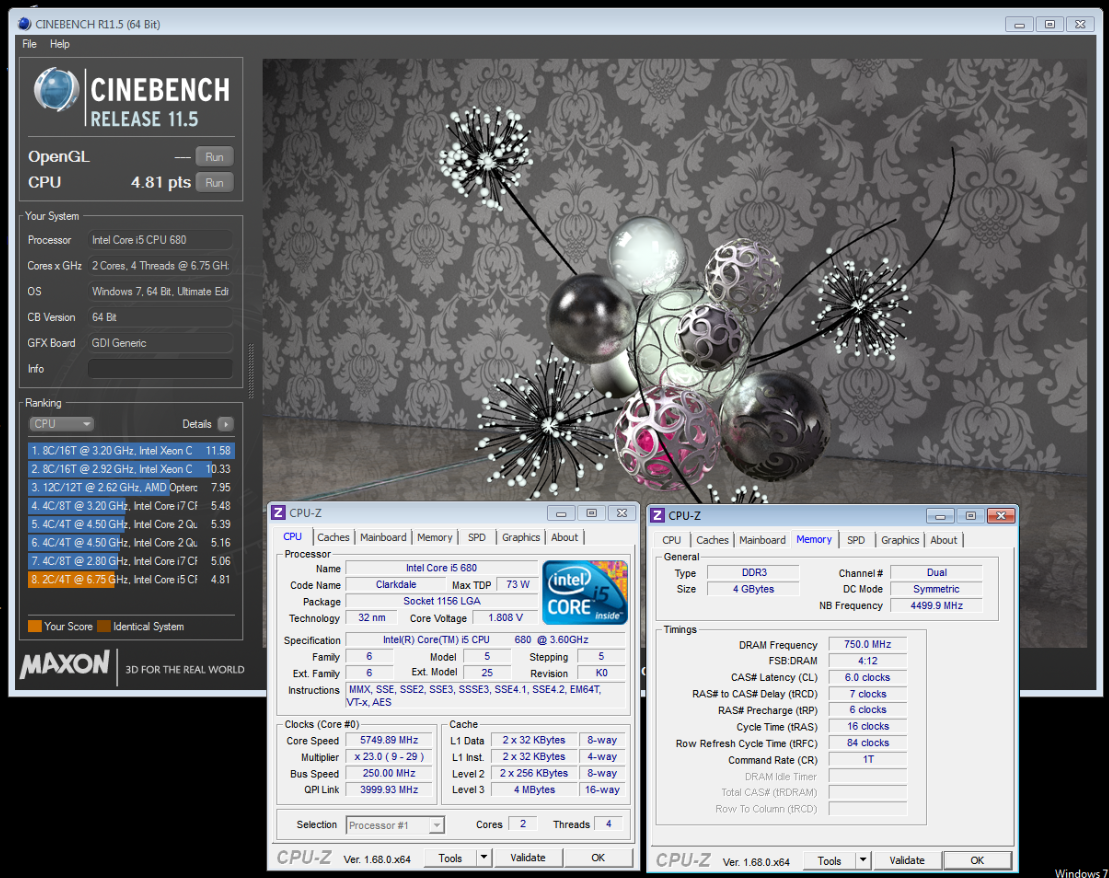
Task: Close the right CPU-Z window
Action: (x=1001, y=516)
